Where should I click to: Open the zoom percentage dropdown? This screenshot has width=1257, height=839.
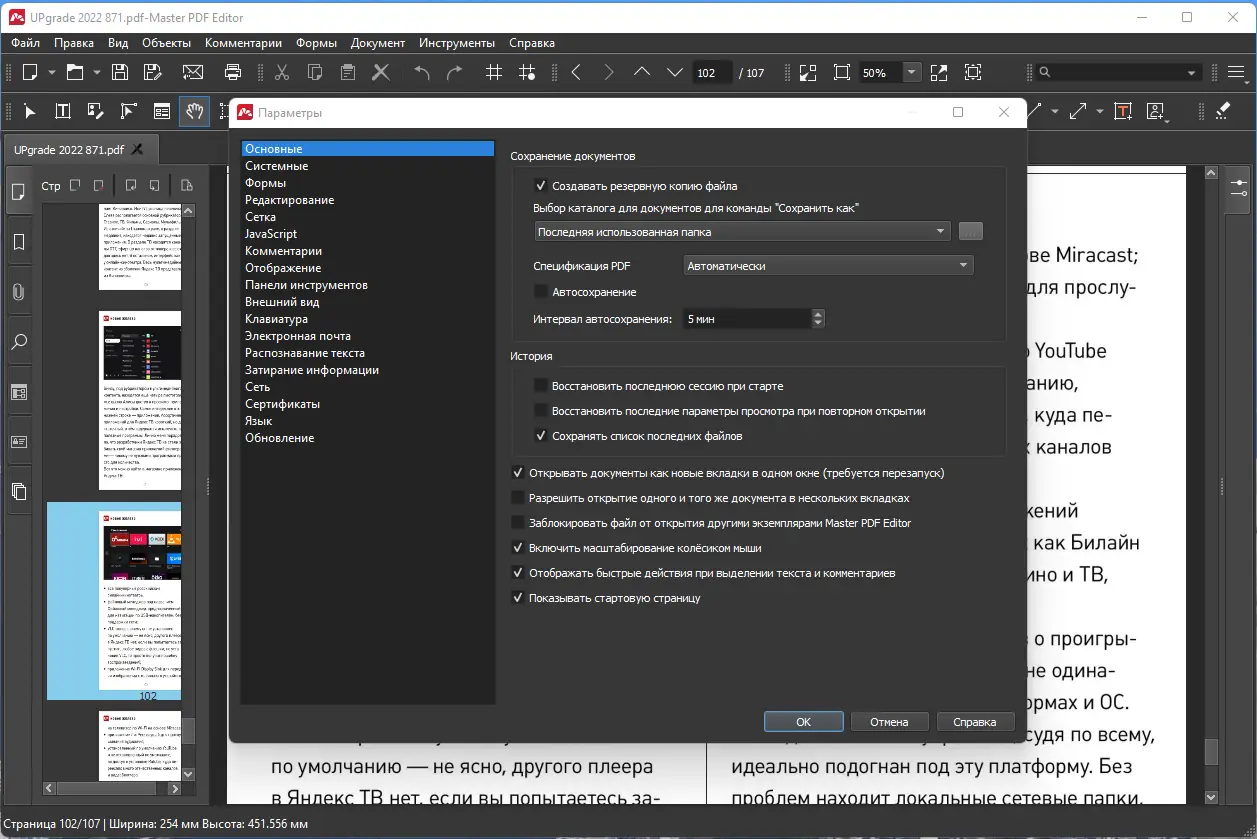pyautogui.click(x=911, y=72)
